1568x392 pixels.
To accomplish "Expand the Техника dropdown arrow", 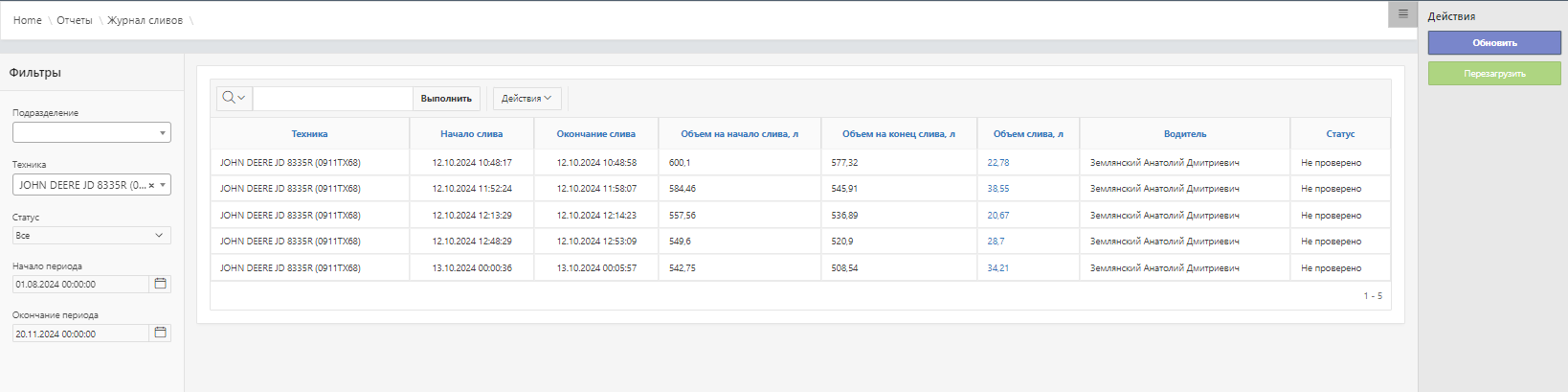I will click(x=164, y=185).
